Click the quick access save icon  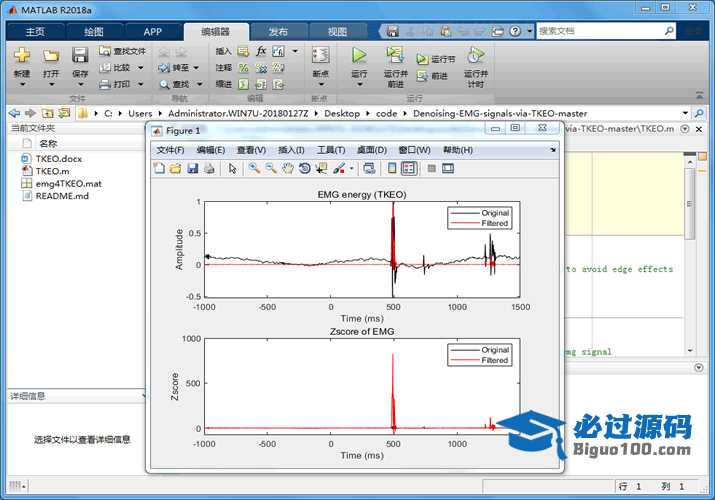pyautogui.click(x=393, y=31)
